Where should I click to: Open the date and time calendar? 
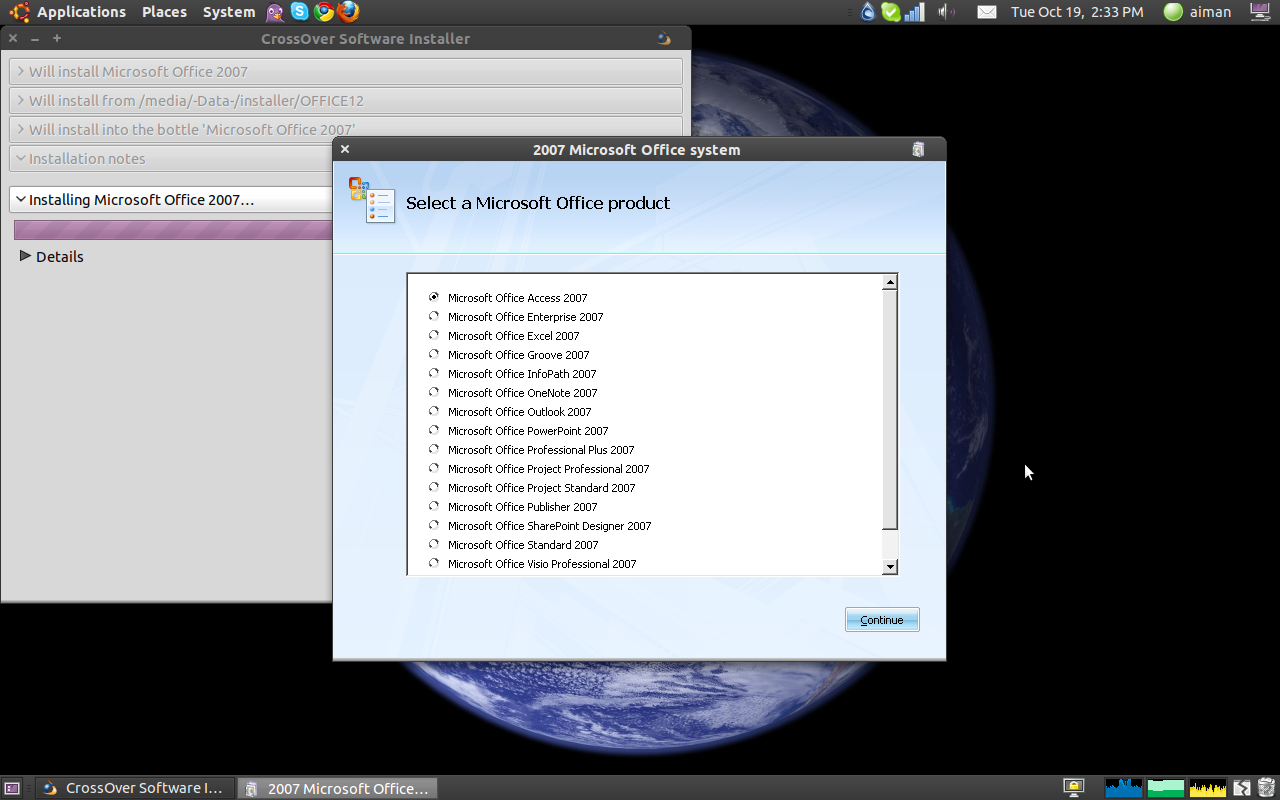[x=1077, y=12]
